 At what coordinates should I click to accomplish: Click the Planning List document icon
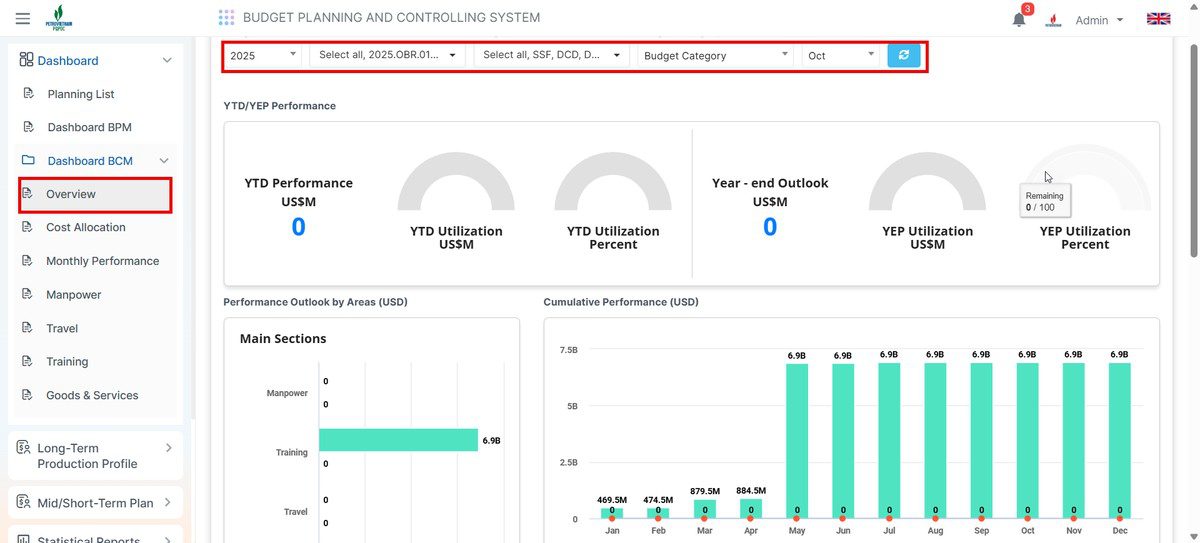coord(29,94)
